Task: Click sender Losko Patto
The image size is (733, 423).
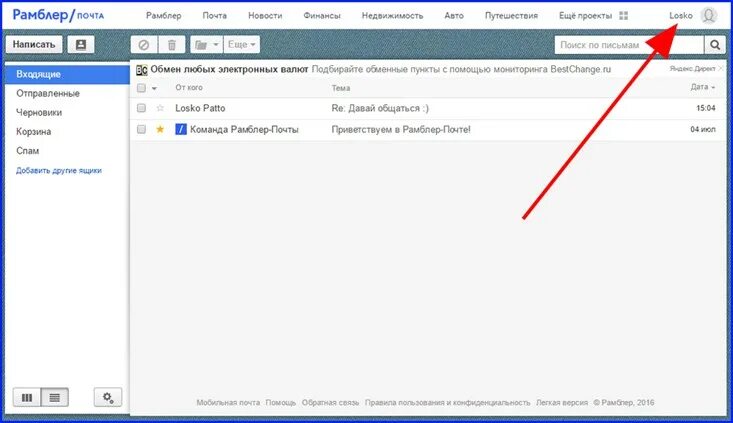Action: [200, 108]
